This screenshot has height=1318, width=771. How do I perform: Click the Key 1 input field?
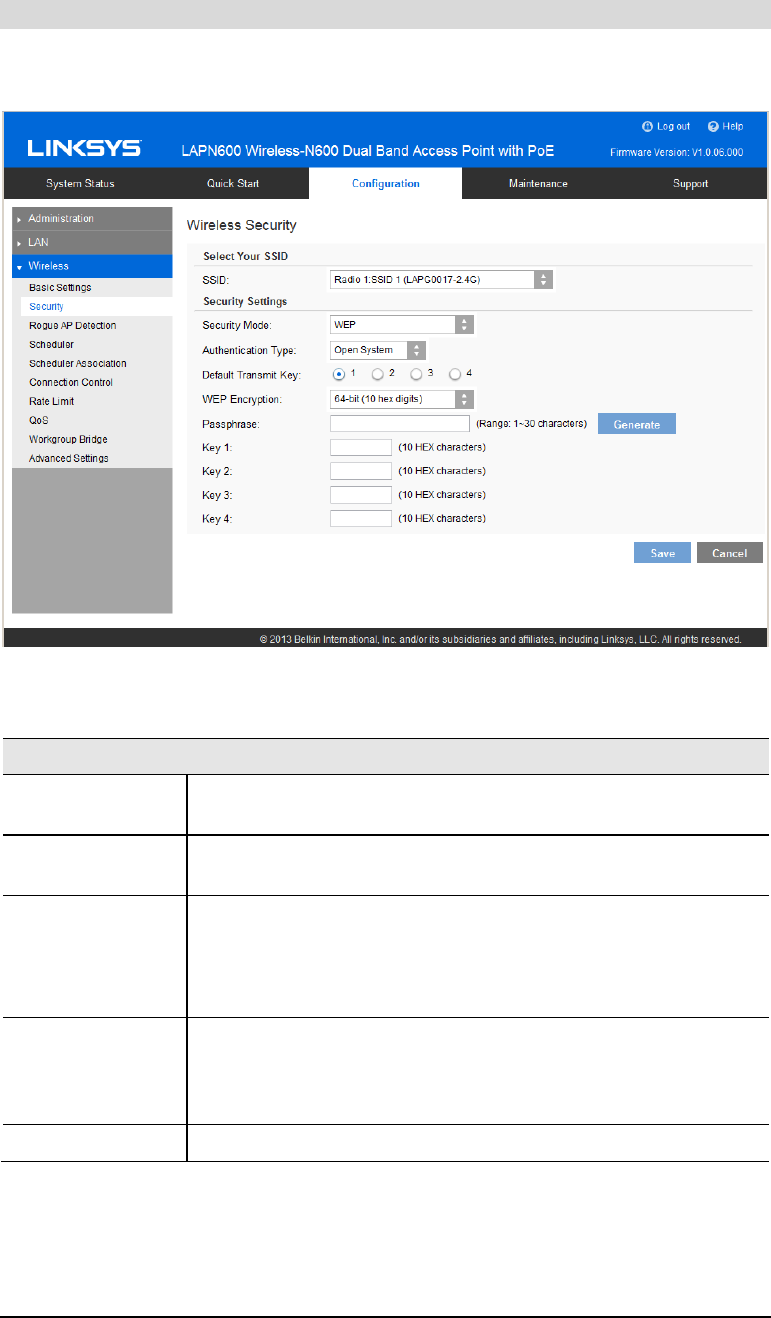click(361, 447)
